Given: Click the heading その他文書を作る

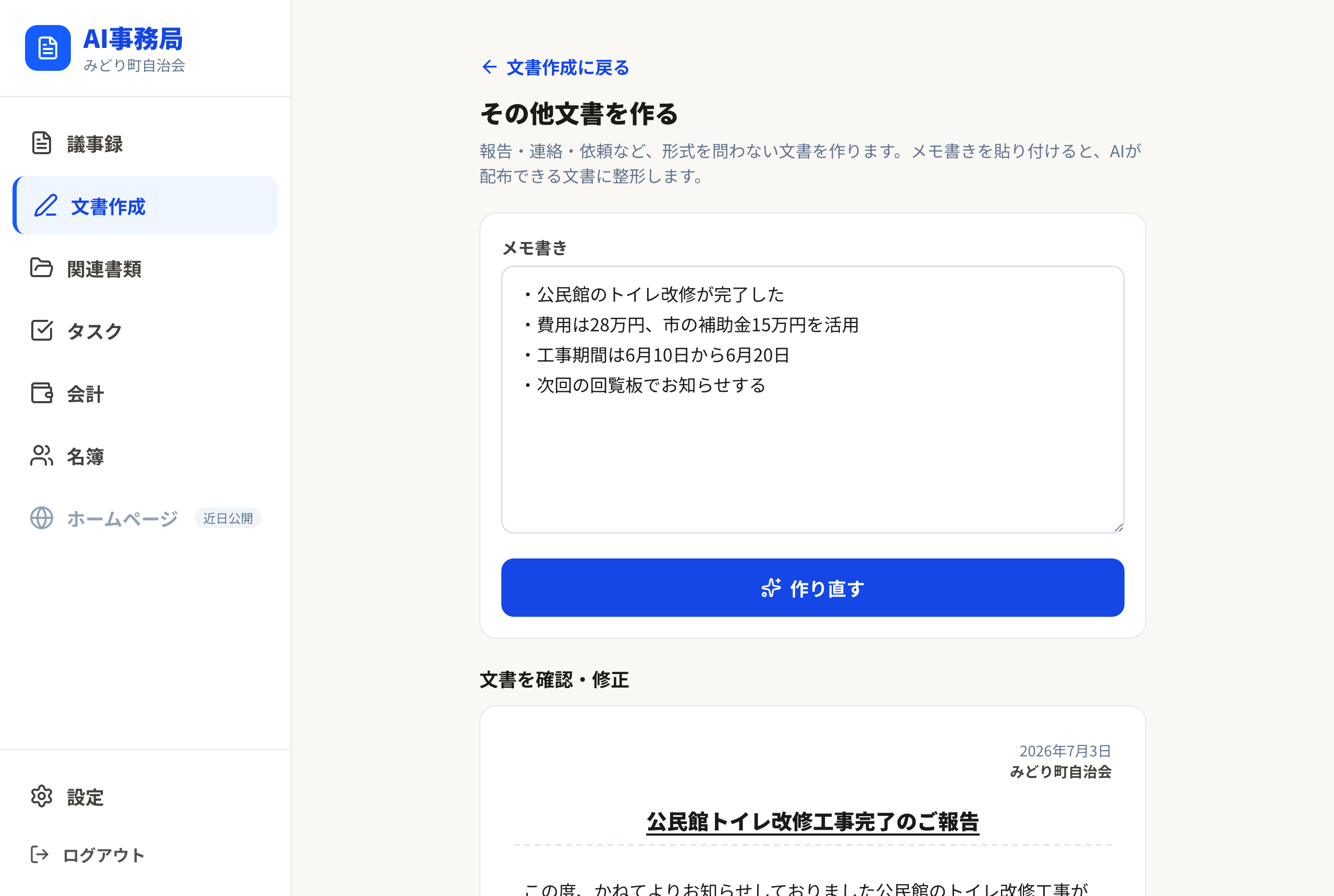Looking at the screenshot, I should click(x=579, y=113).
